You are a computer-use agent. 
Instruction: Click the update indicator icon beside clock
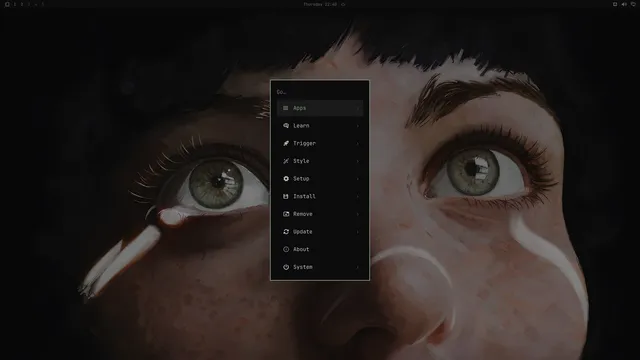pos(343,4)
